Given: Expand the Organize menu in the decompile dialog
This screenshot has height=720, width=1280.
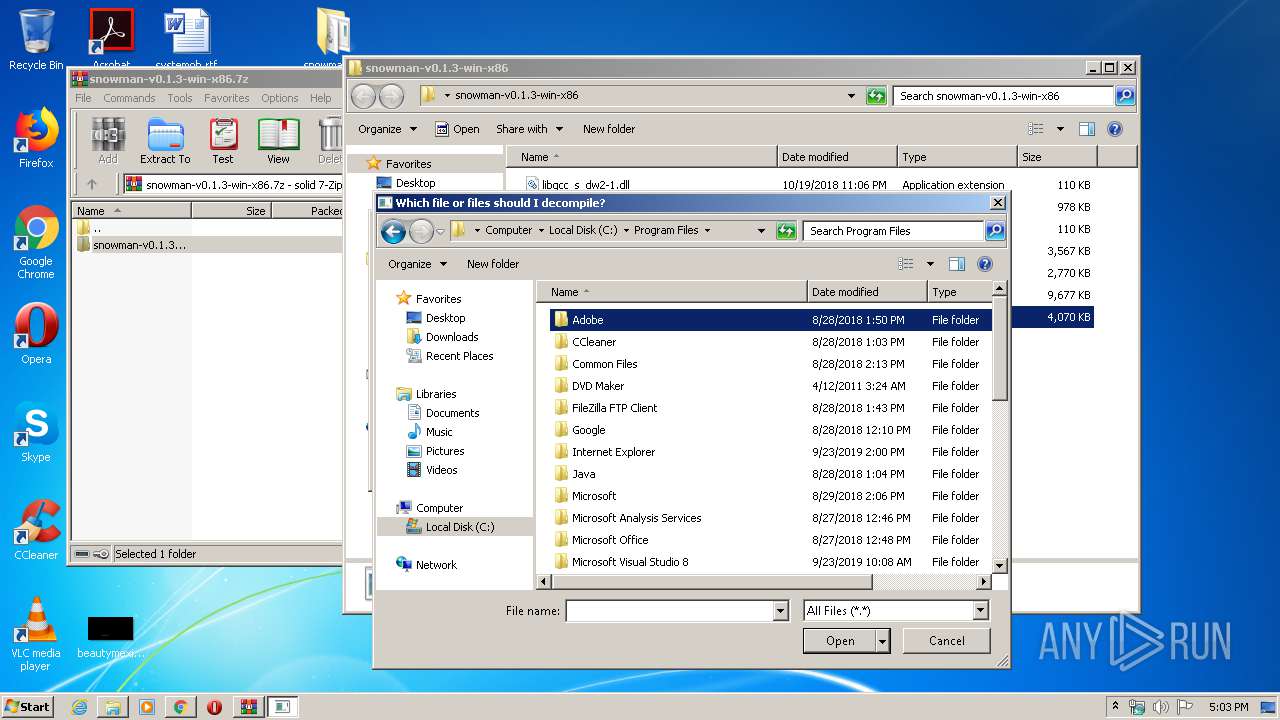Looking at the screenshot, I should [417, 264].
